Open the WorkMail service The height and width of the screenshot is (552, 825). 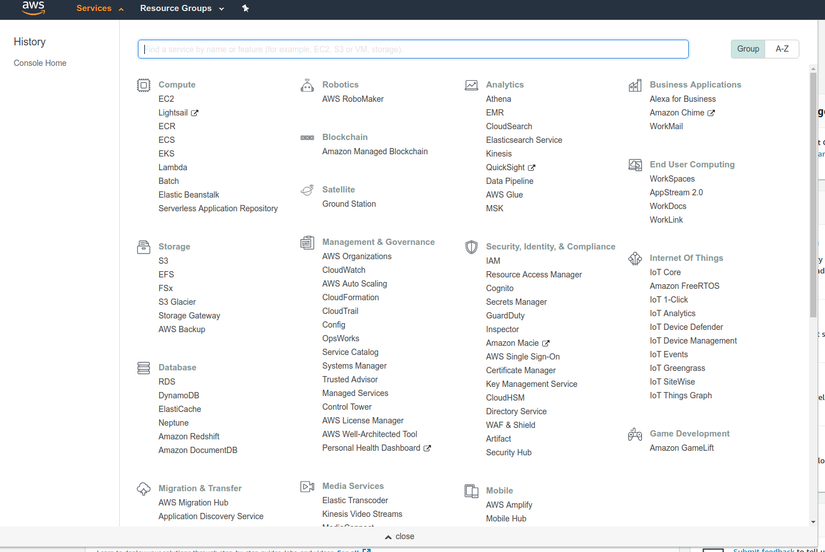pyautogui.click(x=666, y=126)
